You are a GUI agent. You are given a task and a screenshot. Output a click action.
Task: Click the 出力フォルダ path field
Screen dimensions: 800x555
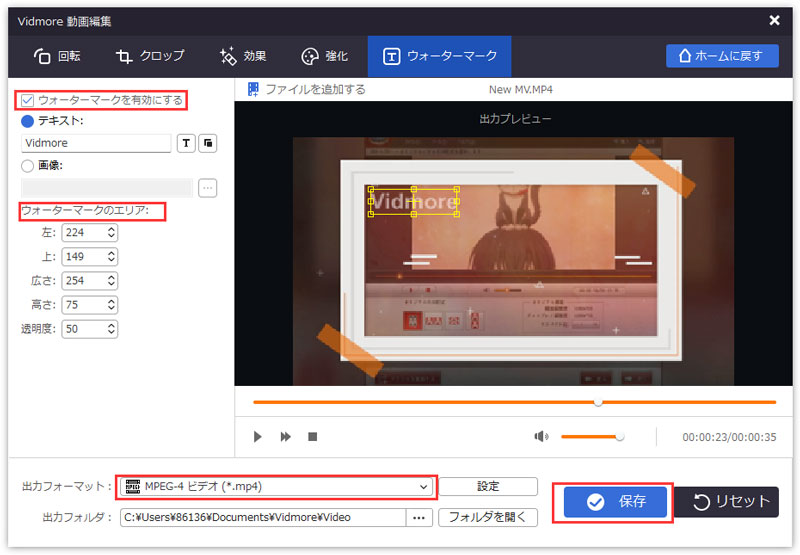[x=263, y=518]
